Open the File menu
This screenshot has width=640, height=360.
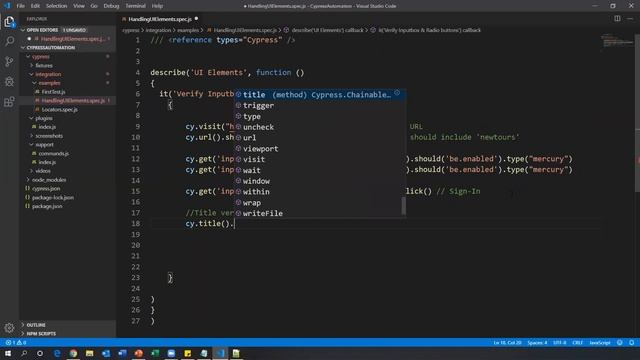tap(20, 6)
